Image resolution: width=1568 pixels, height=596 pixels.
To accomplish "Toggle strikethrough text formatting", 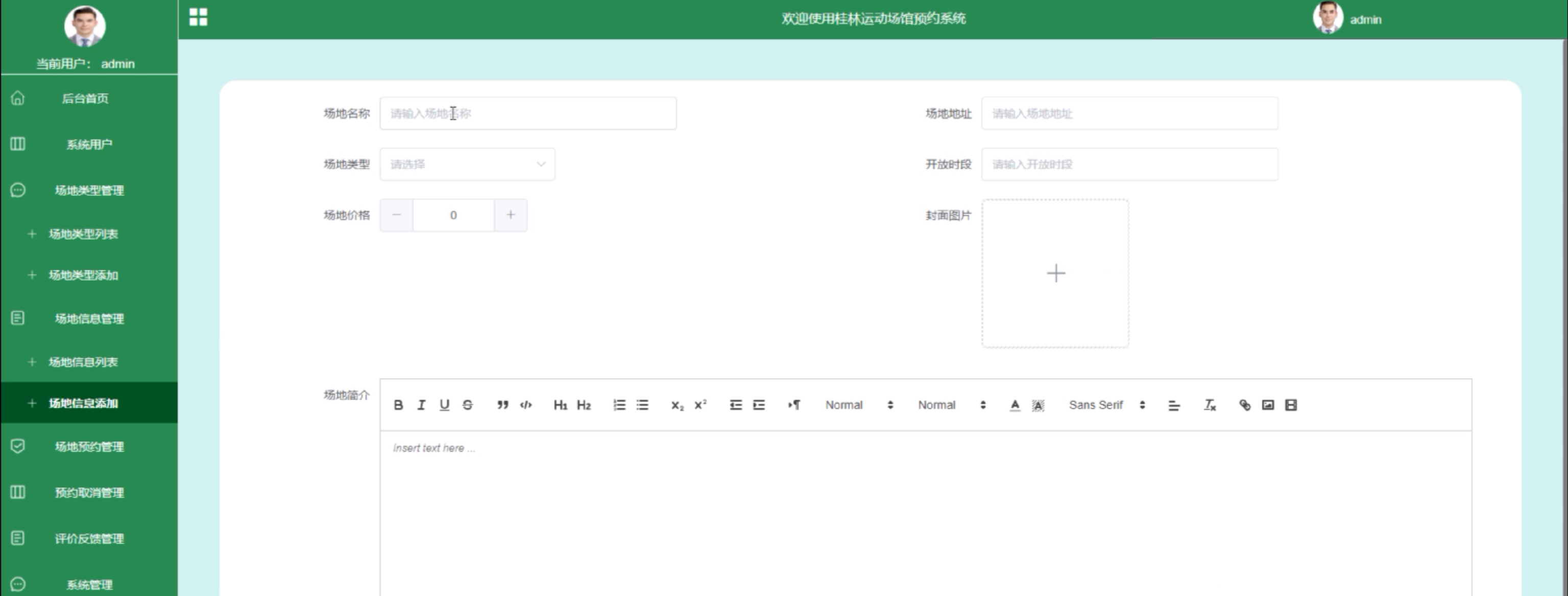I will (468, 405).
